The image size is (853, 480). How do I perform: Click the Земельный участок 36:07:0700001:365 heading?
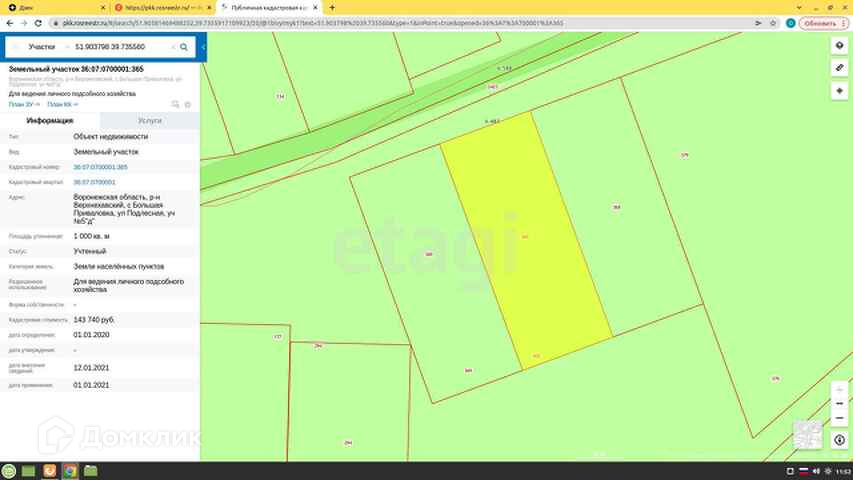coord(76,69)
